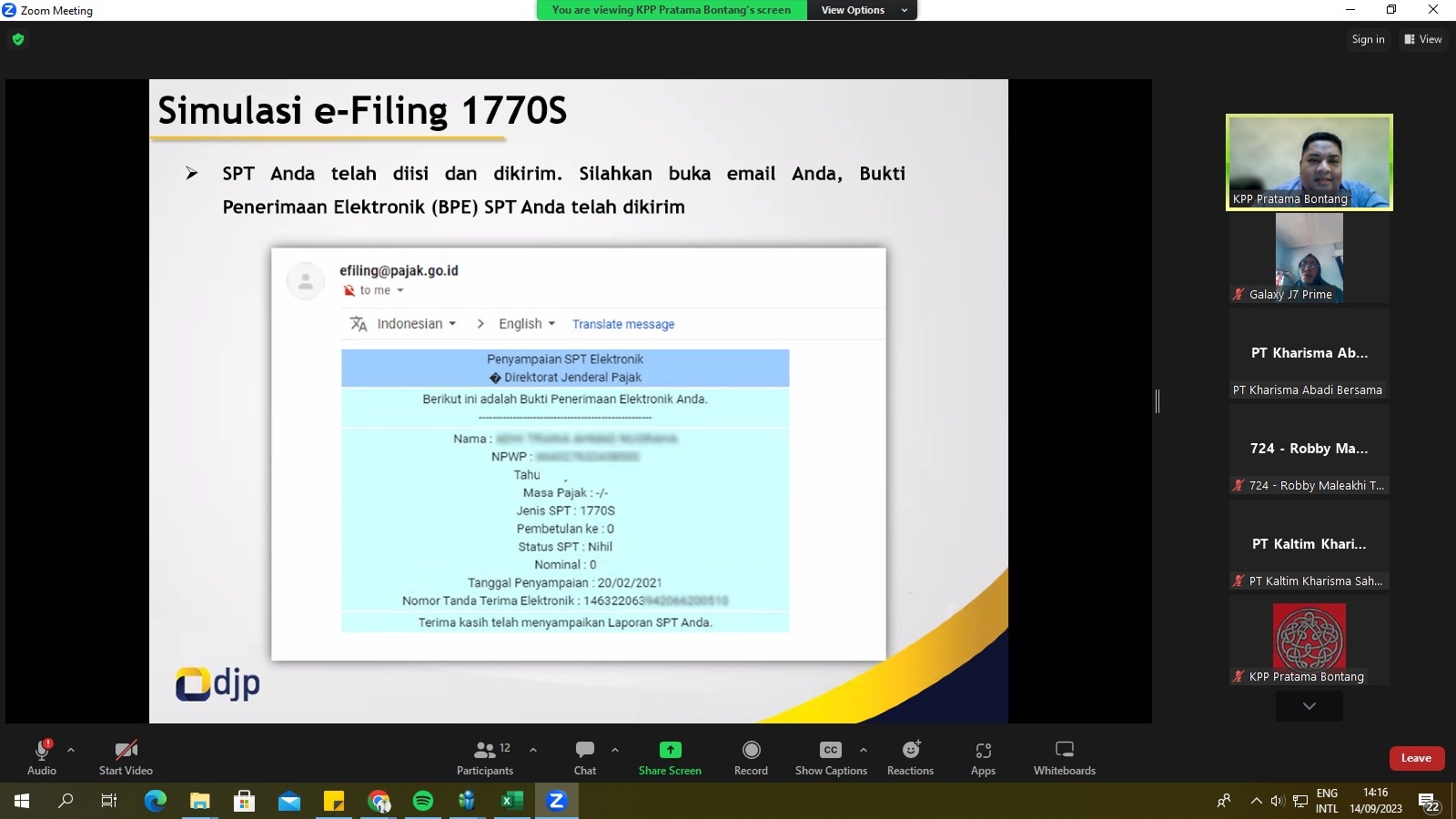Open the View layout menu

(x=1423, y=39)
